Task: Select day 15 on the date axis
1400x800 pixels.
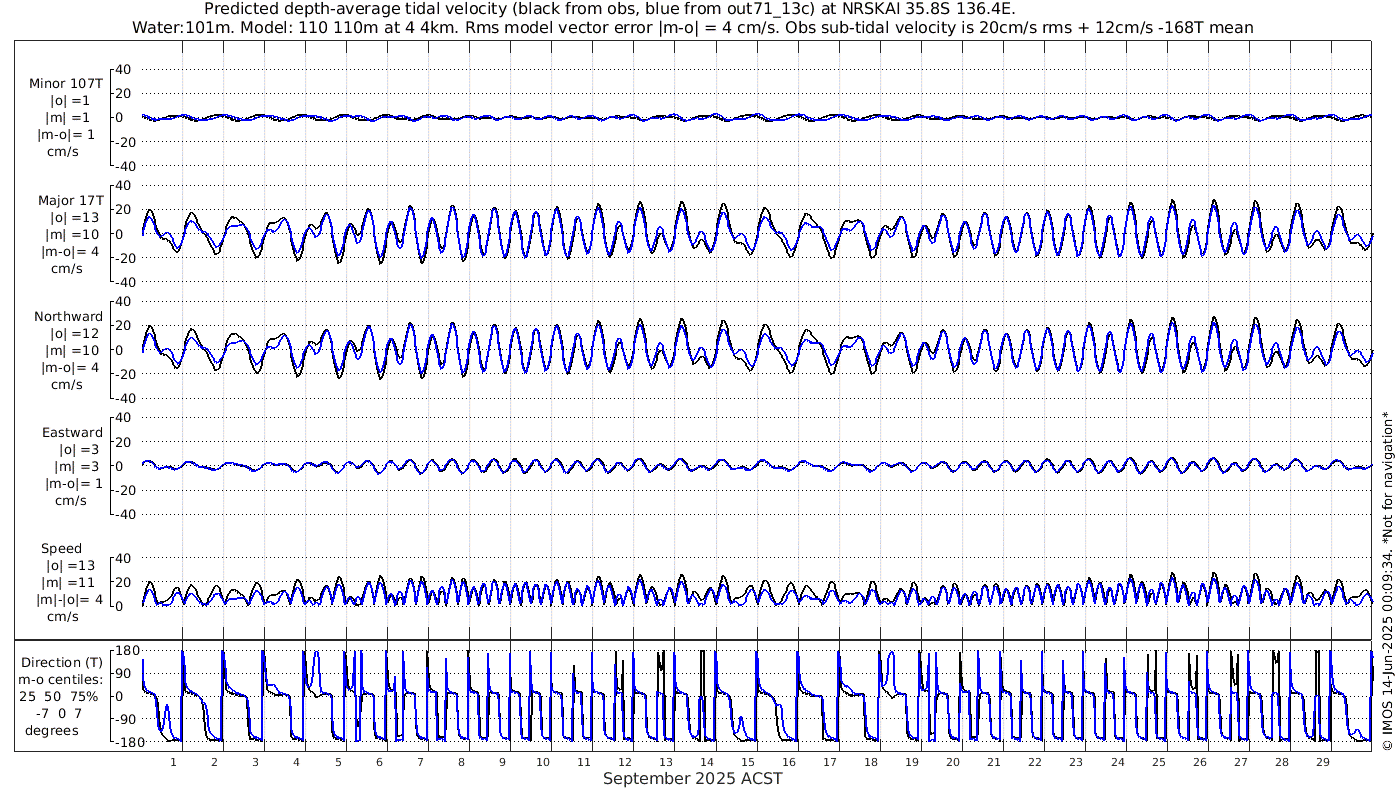Action: pyautogui.click(x=748, y=762)
